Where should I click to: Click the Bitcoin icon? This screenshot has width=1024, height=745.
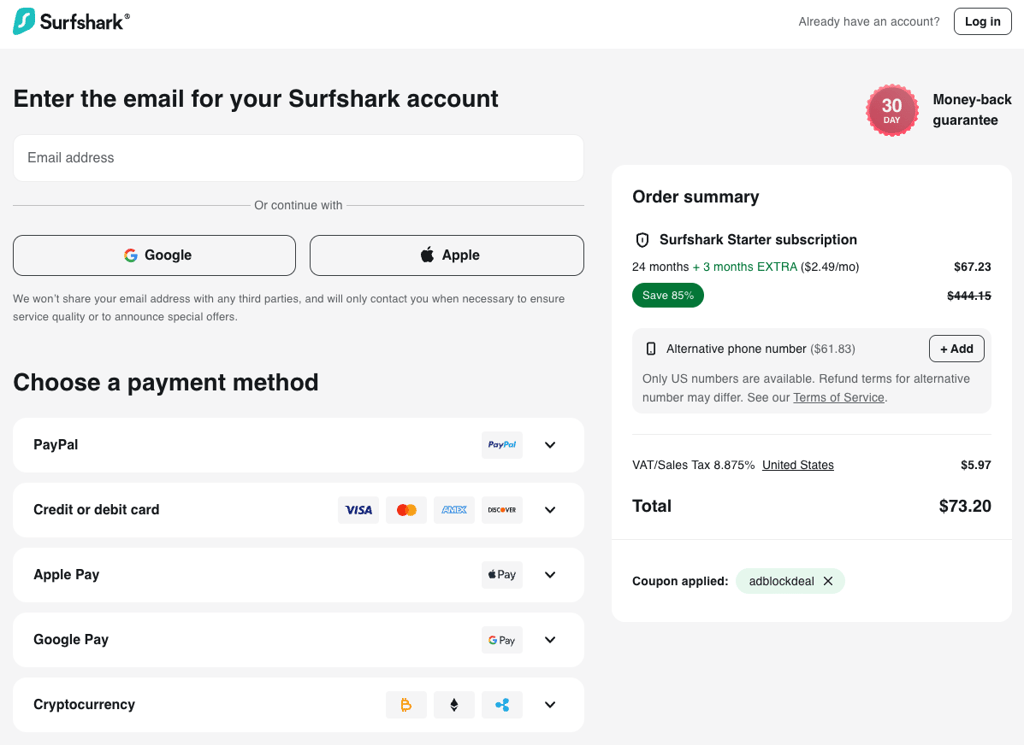[406, 705]
